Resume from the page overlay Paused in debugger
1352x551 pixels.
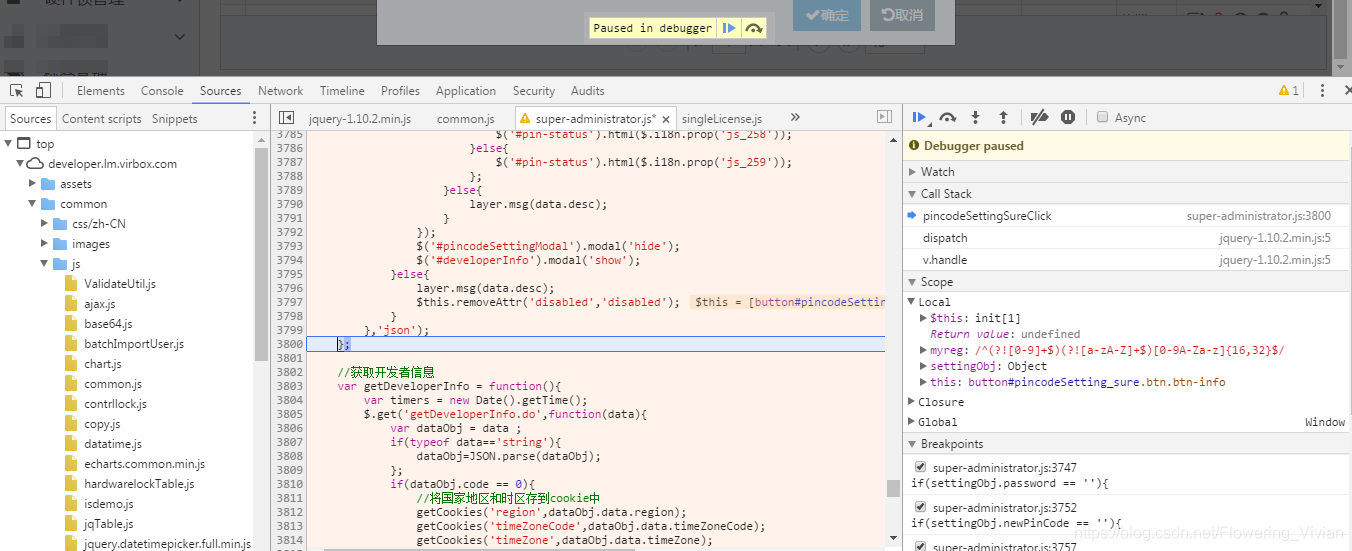coord(729,28)
